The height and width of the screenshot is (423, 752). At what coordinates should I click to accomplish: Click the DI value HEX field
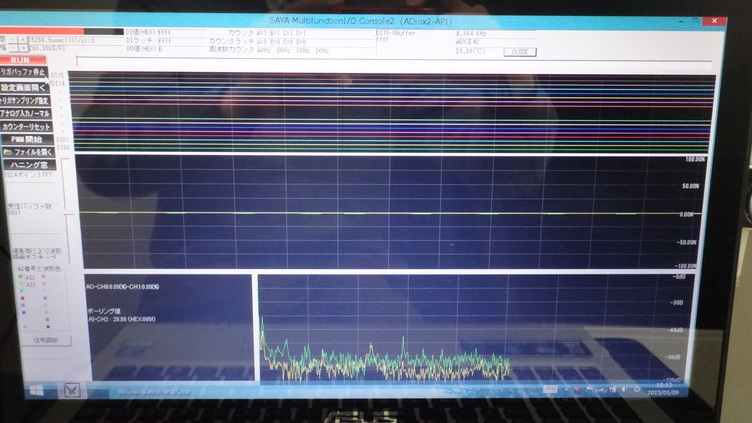150,32
